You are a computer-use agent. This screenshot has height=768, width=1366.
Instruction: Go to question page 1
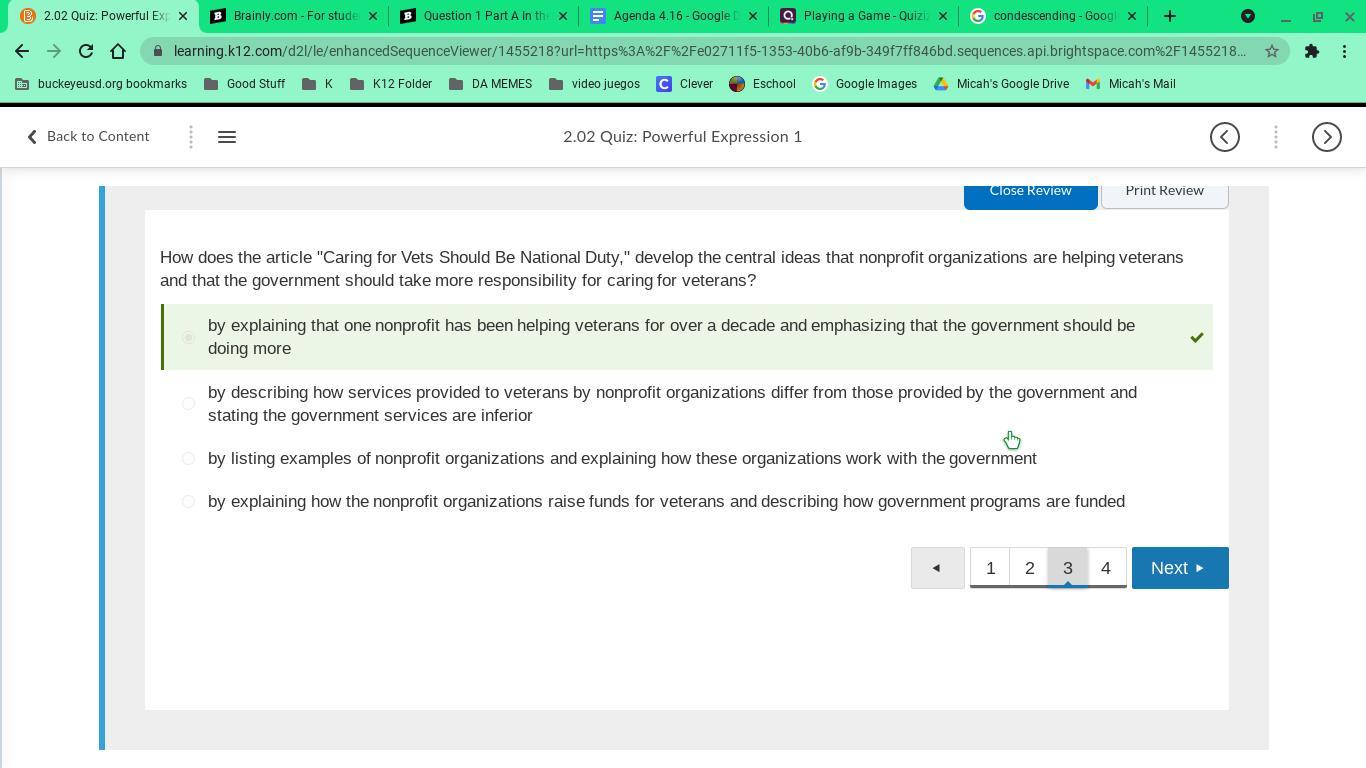point(991,568)
